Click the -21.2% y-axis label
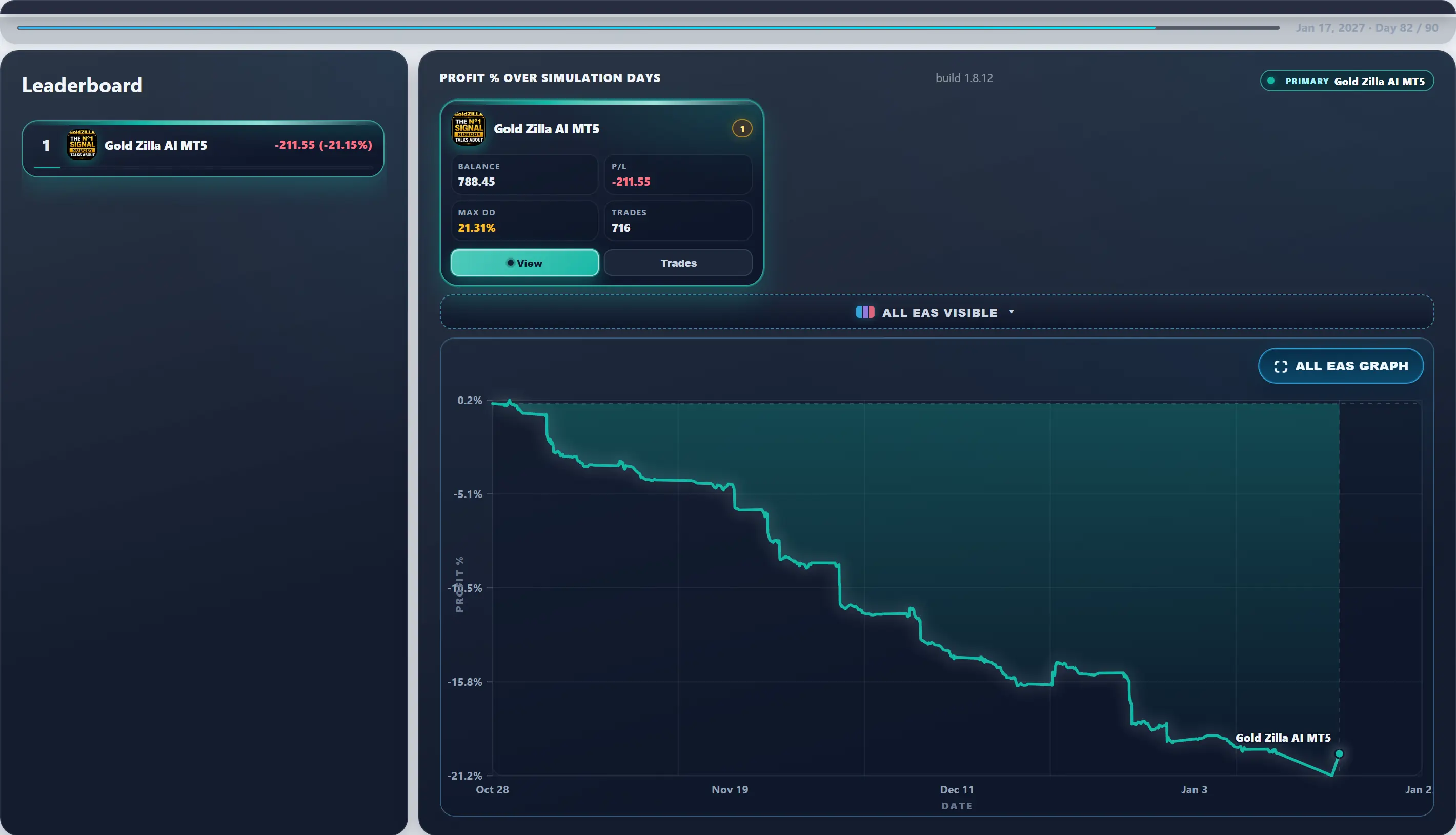The image size is (1456, 835). (x=465, y=776)
